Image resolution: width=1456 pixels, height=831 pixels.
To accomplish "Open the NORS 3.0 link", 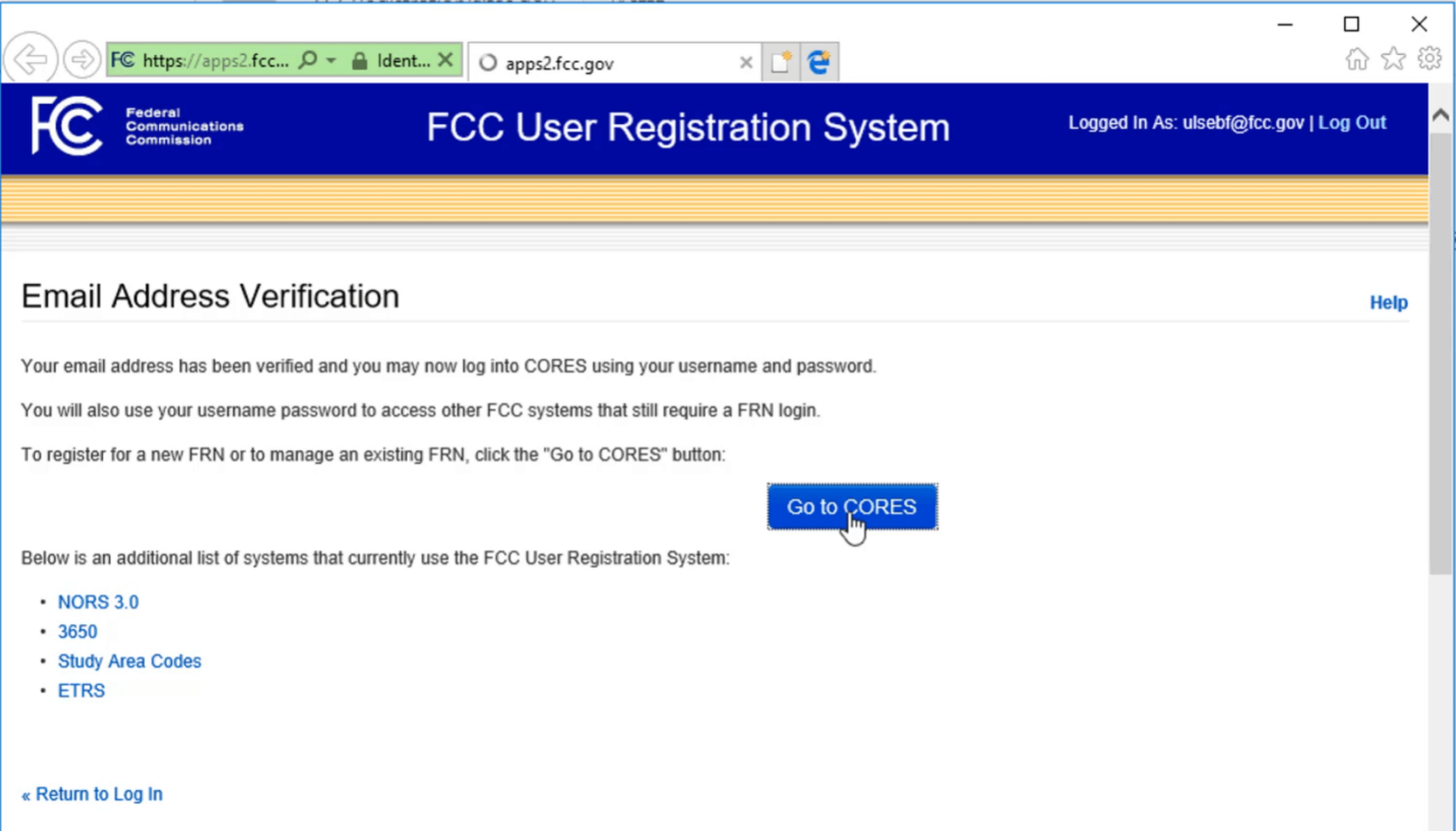I will (x=98, y=602).
